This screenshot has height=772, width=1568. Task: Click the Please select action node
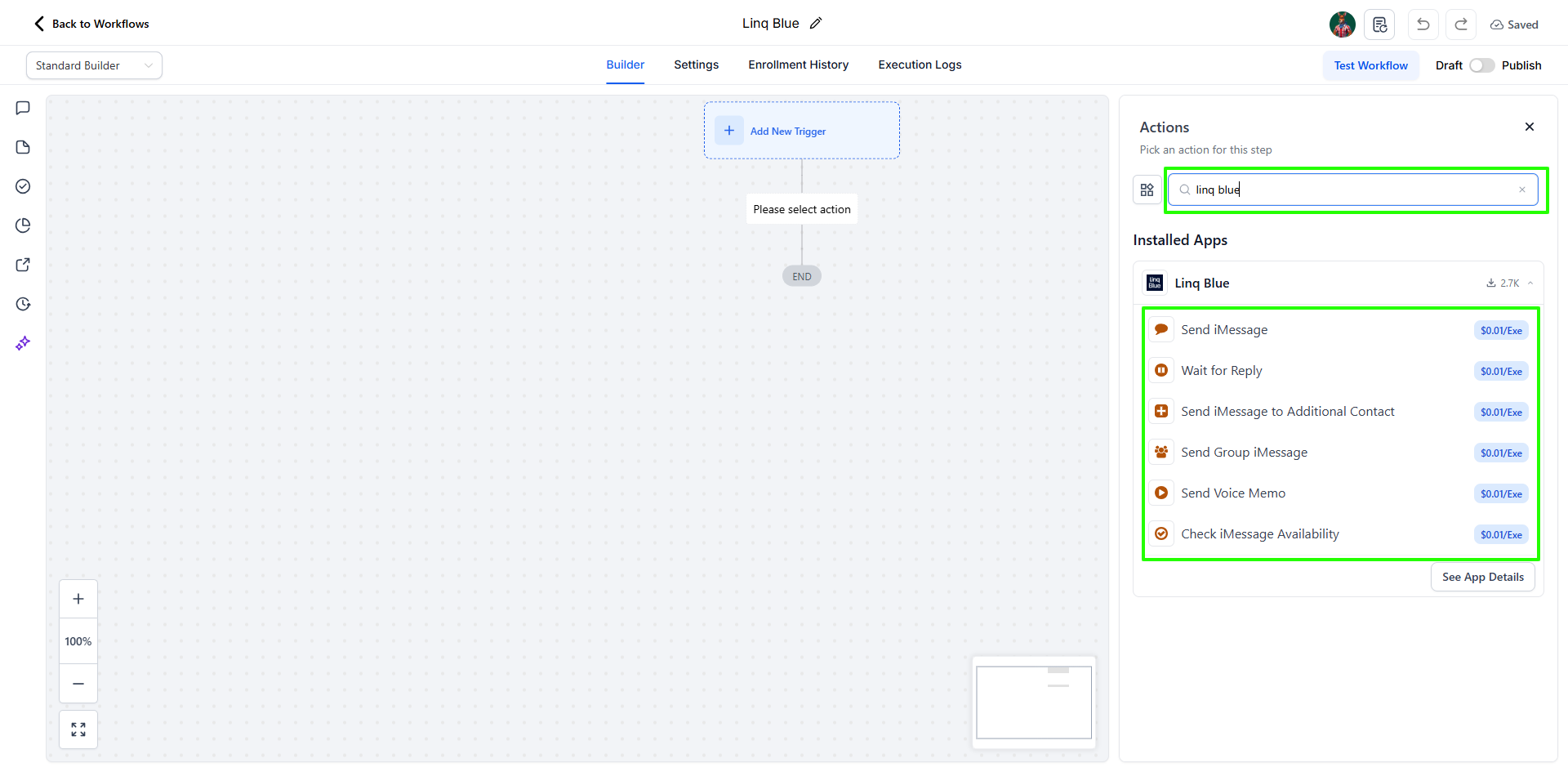pyautogui.click(x=802, y=209)
